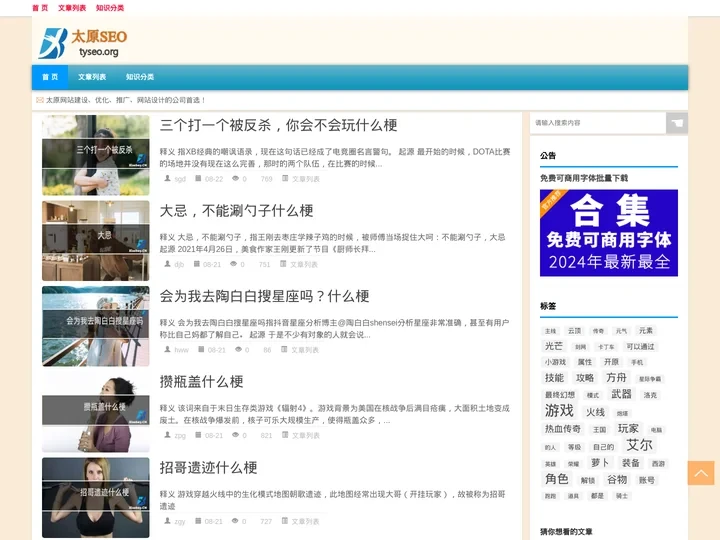Image resolution: width=720 pixels, height=540 pixels.
Task: Click the author icon for the 三个打一个被反杀 post
Action: pyautogui.click(x=168, y=178)
